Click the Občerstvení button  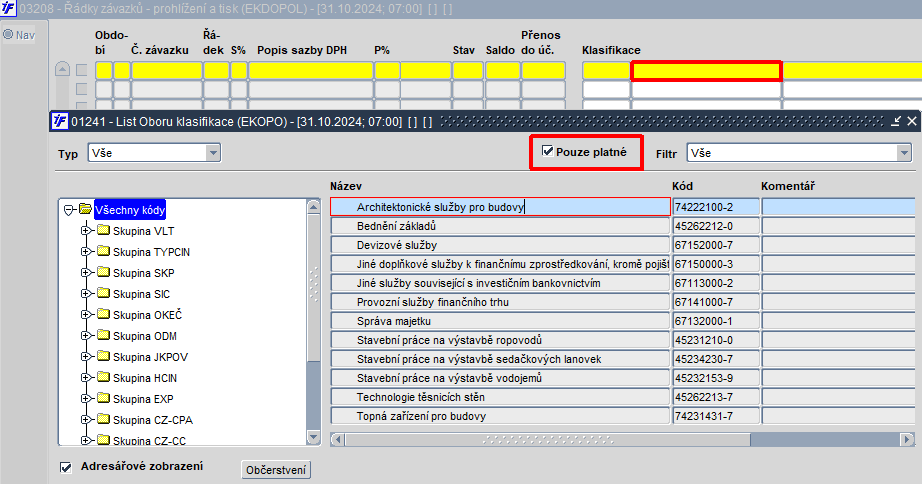tap(276, 470)
